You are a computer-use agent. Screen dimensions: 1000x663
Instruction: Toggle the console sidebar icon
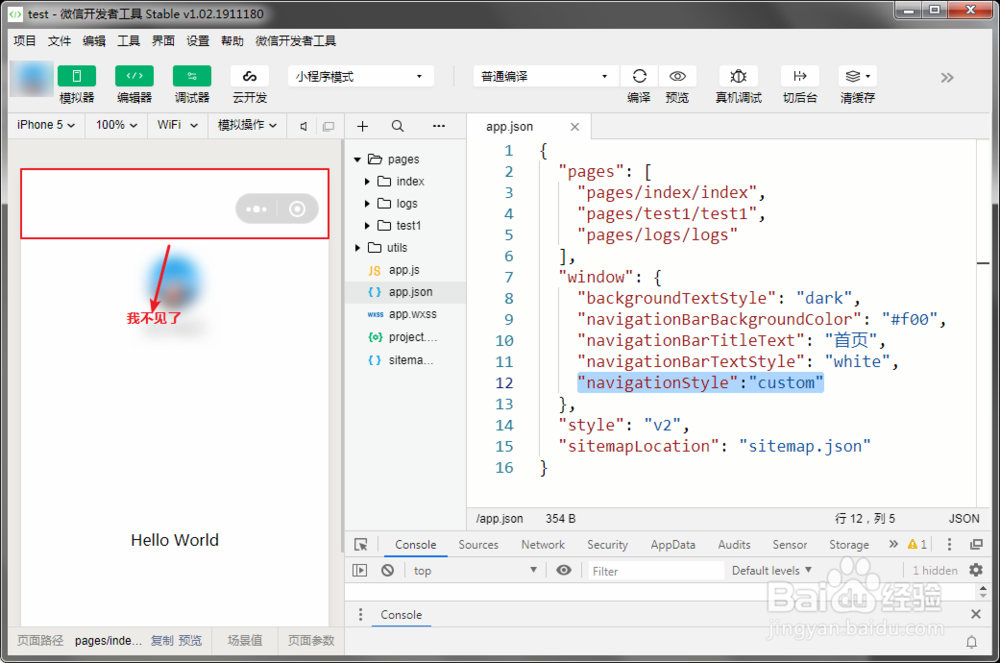tap(360, 570)
